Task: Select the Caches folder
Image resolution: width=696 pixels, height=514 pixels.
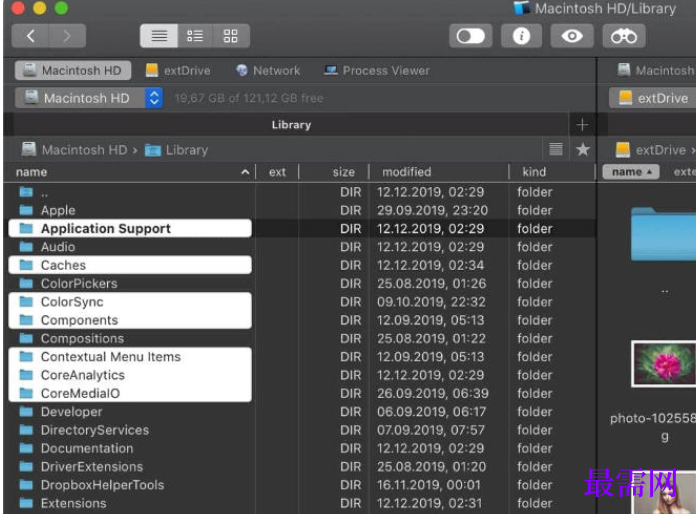Action: [x=300, y=265]
